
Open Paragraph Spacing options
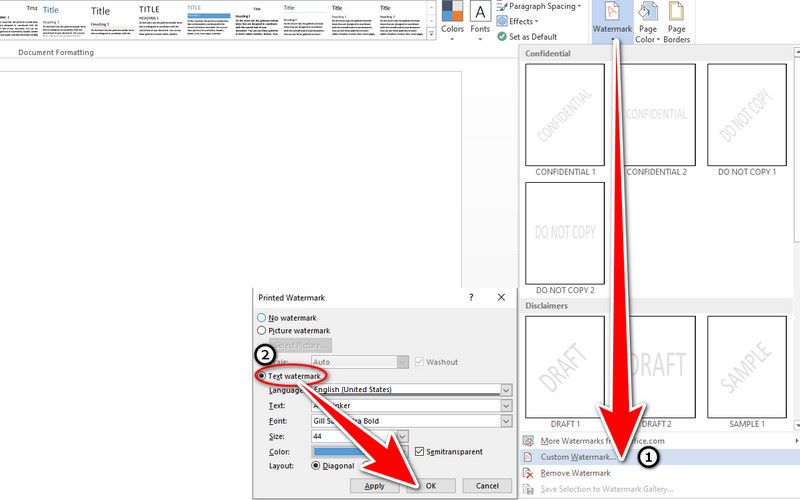pyautogui.click(x=539, y=6)
